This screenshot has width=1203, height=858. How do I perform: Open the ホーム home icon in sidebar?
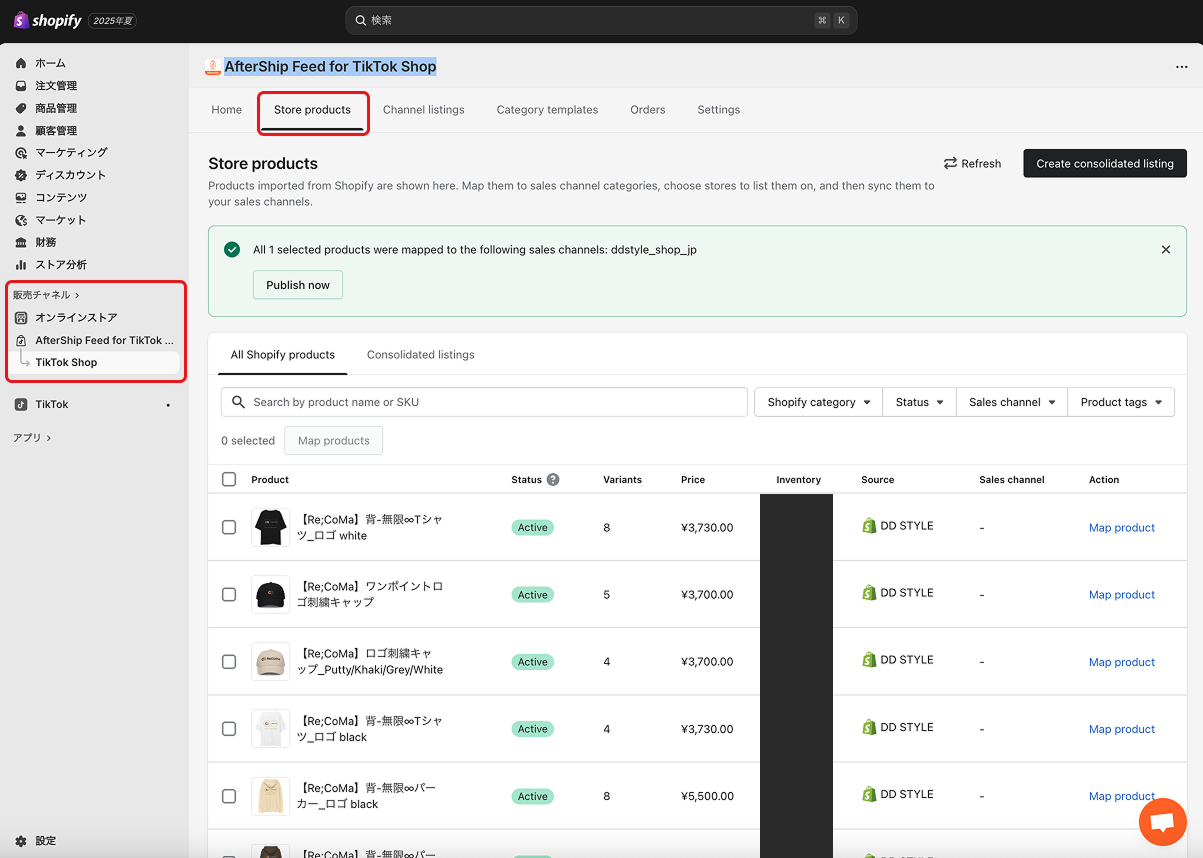[21, 63]
